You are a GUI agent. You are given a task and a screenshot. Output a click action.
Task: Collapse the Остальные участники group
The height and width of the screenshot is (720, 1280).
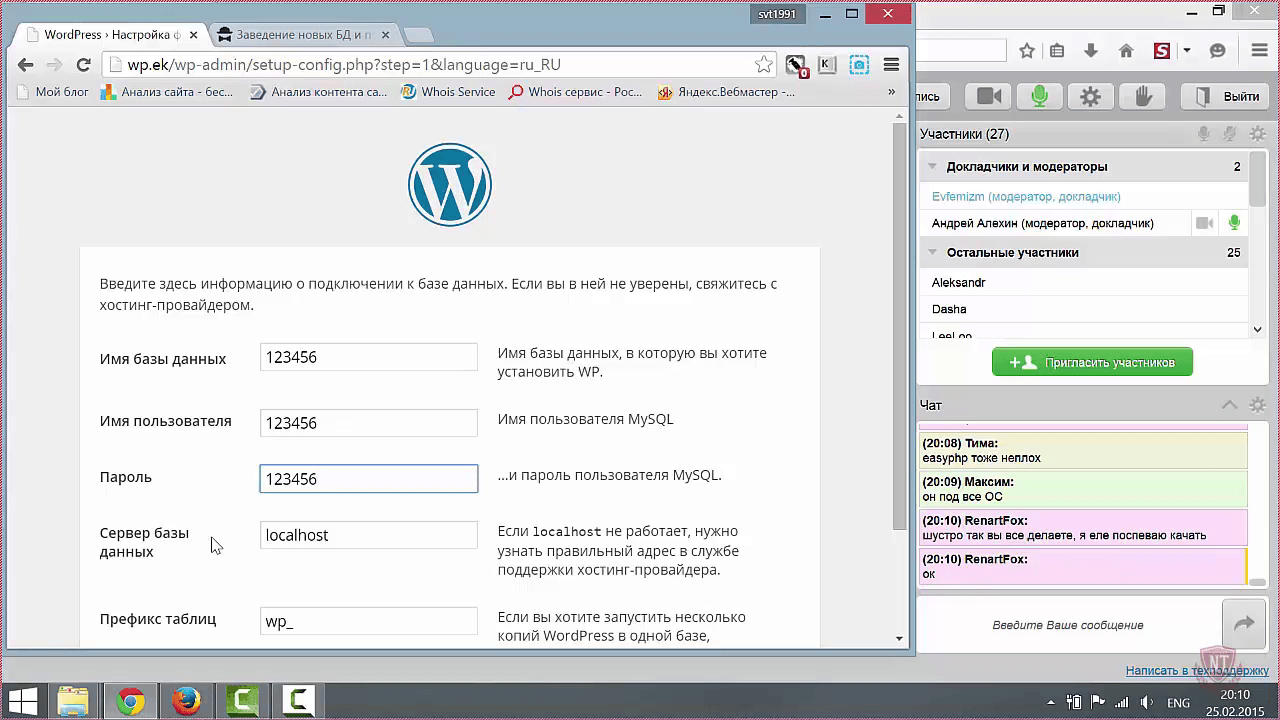click(x=932, y=252)
